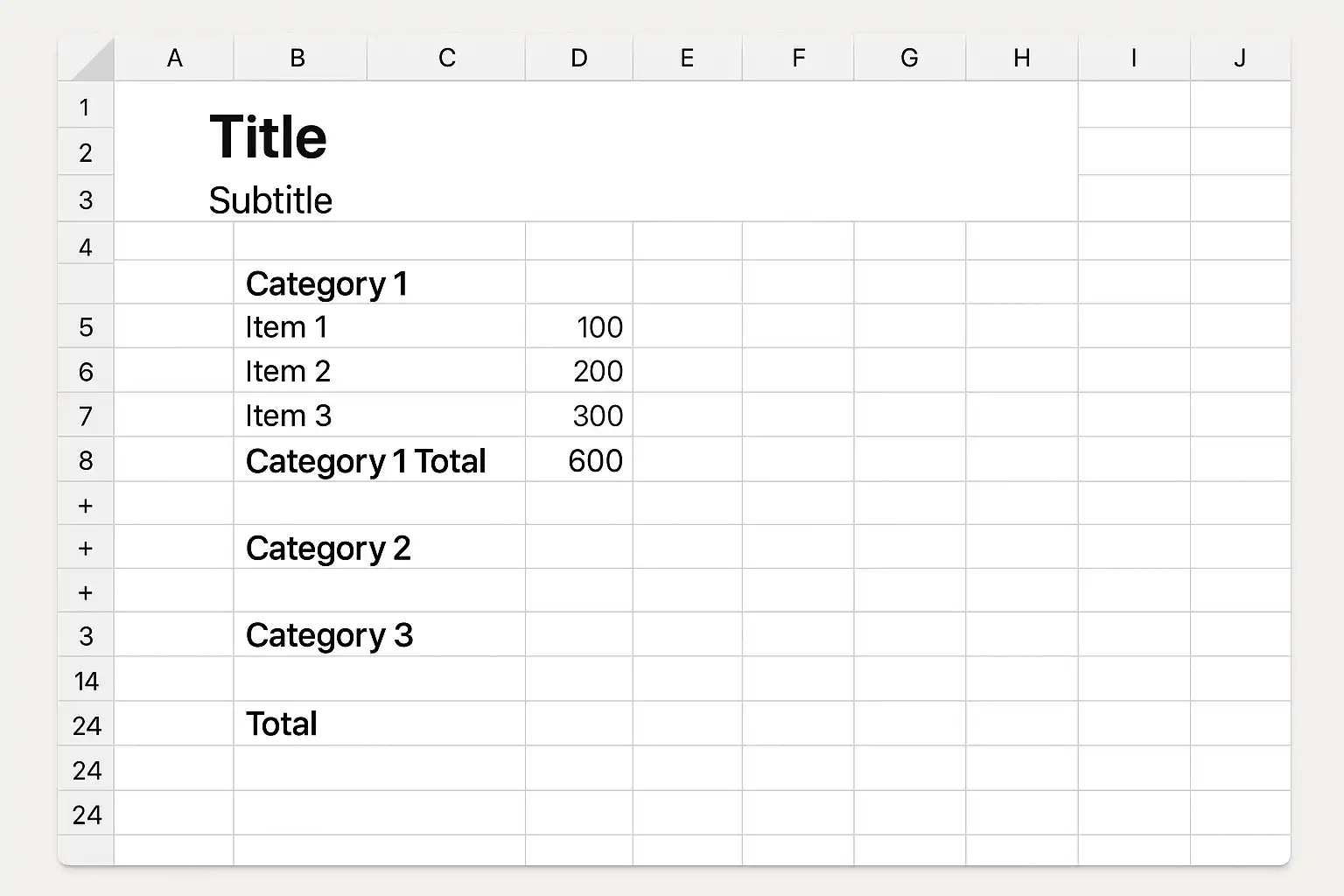
Task: Click the Subtitle text
Action: [270, 200]
